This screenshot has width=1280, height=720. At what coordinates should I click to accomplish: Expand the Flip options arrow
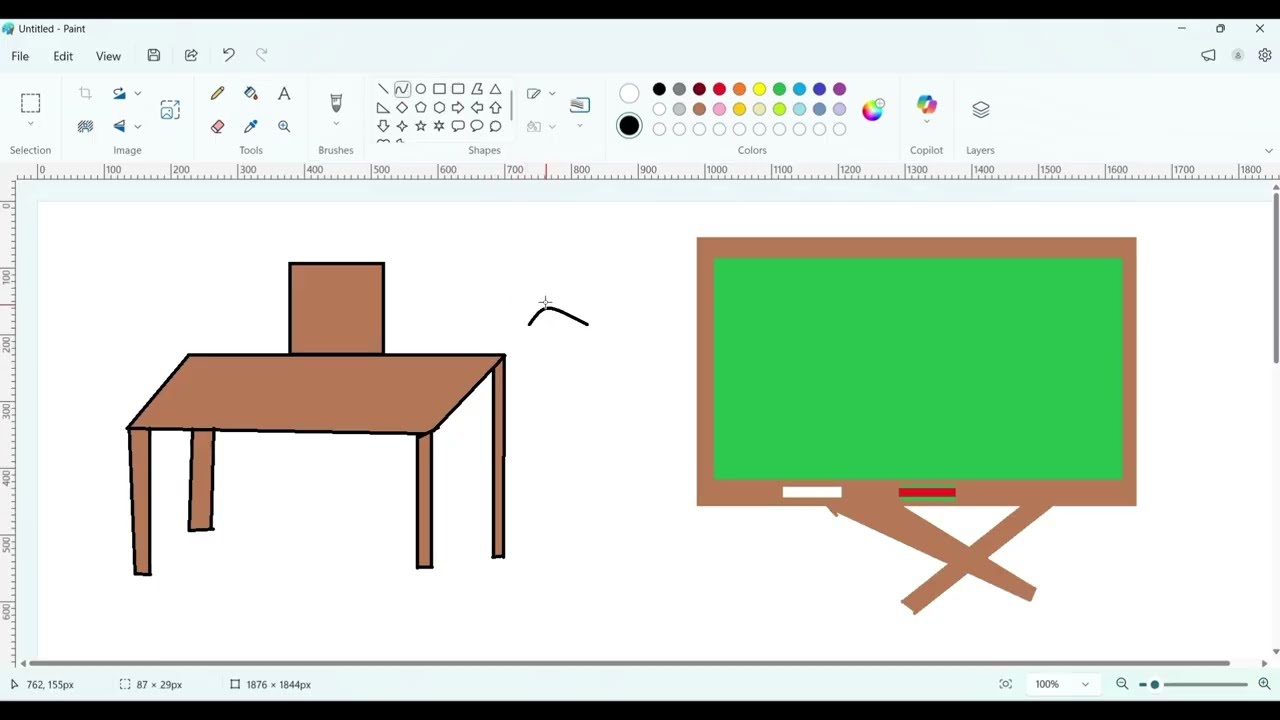pyautogui.click(x=138, y=126)
